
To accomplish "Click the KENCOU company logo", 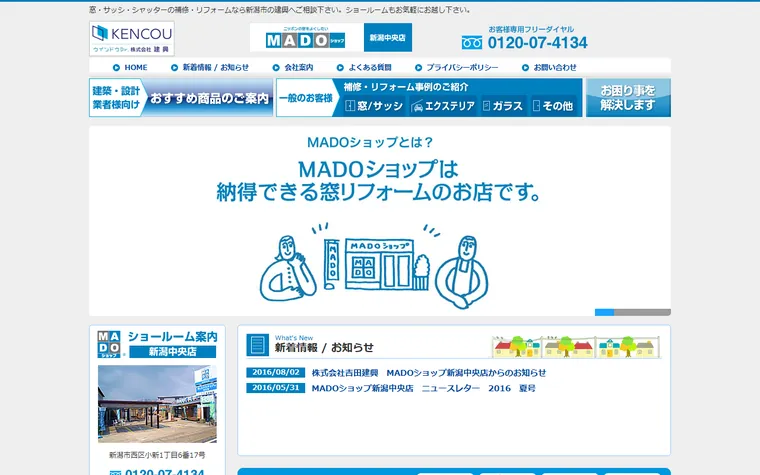I will click(x=132, y=38).
